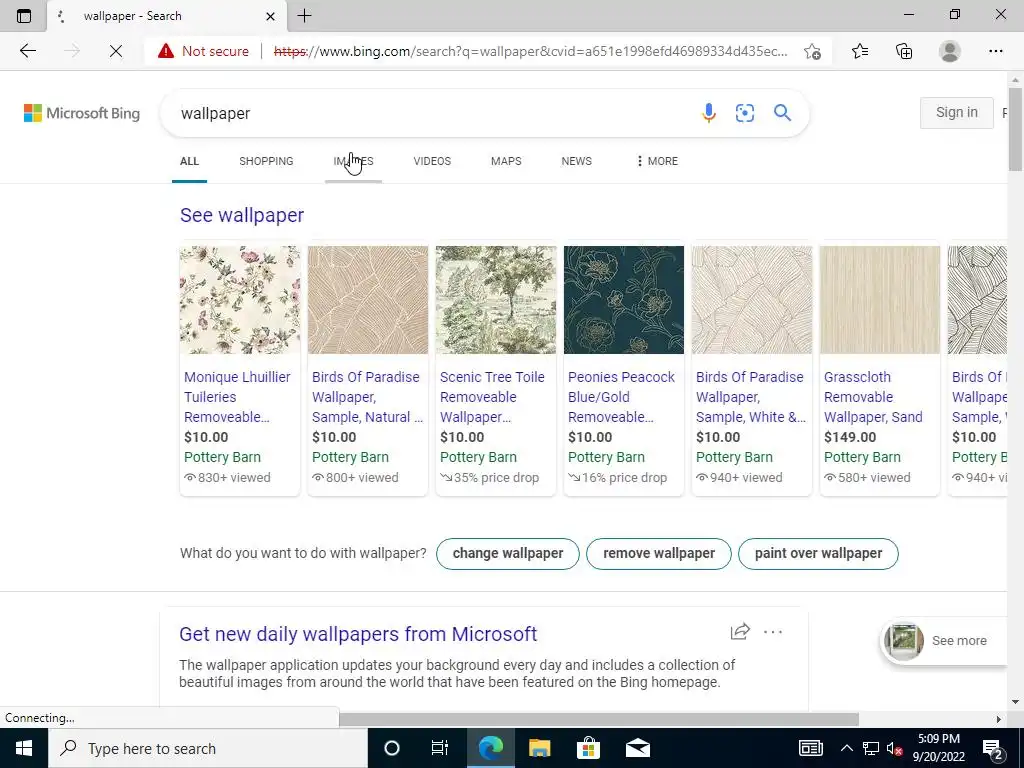This screenshot has height=768, width=1024.
Task: Open the Collections icon
Action: pyautogui.click(x=904, y=51)
